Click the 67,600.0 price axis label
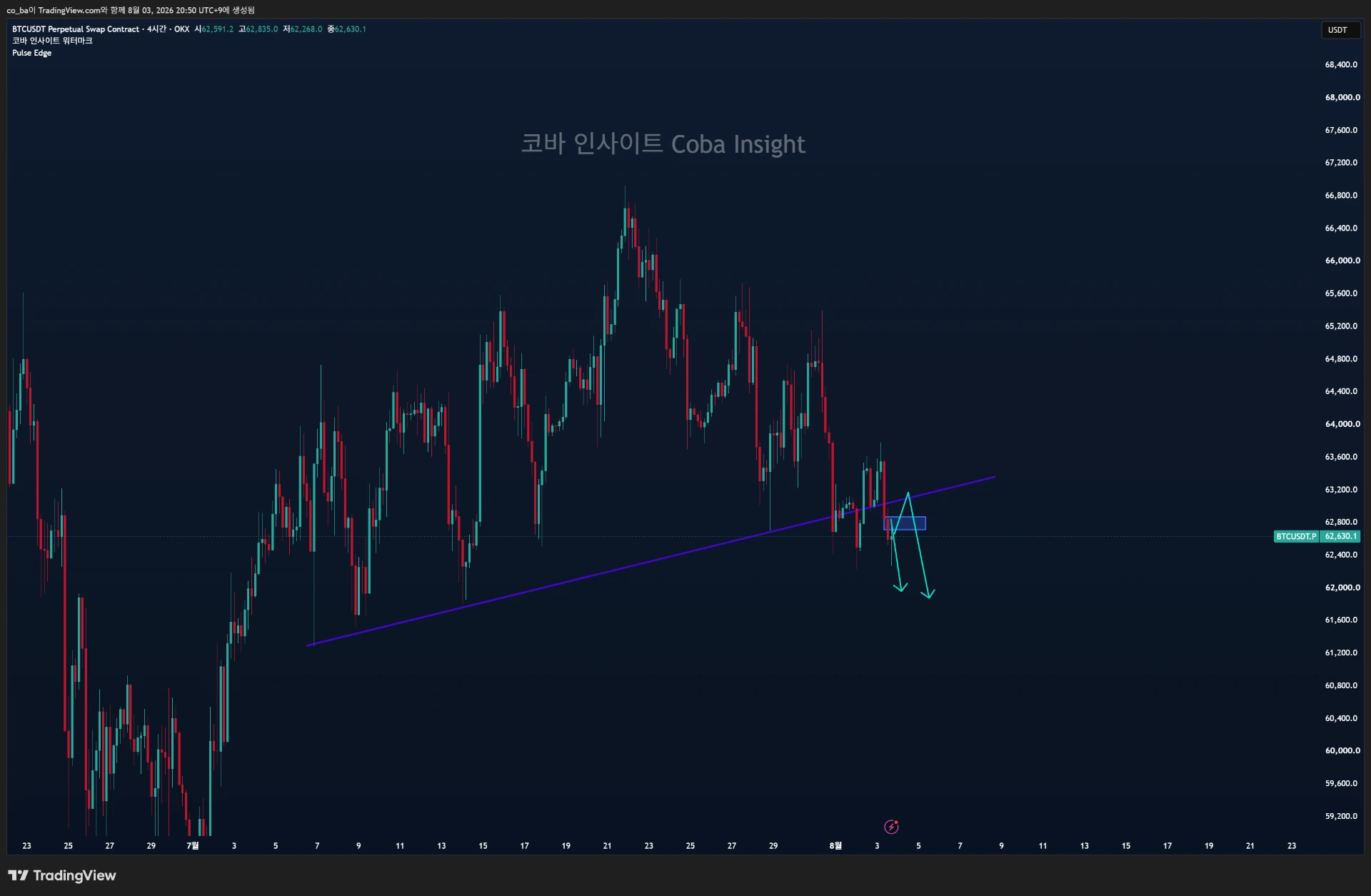 [1342, 130]
